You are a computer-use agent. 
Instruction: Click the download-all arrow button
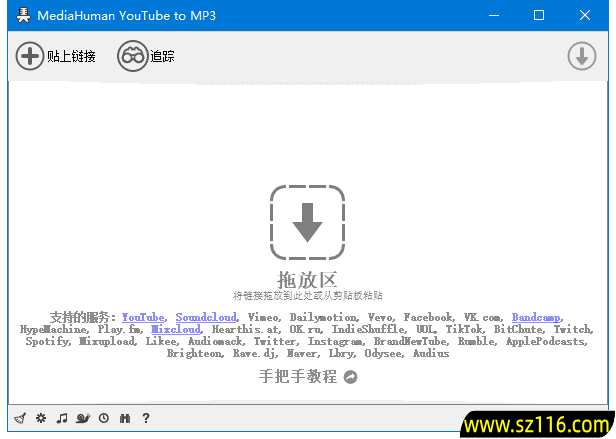(x=582, y=57)
